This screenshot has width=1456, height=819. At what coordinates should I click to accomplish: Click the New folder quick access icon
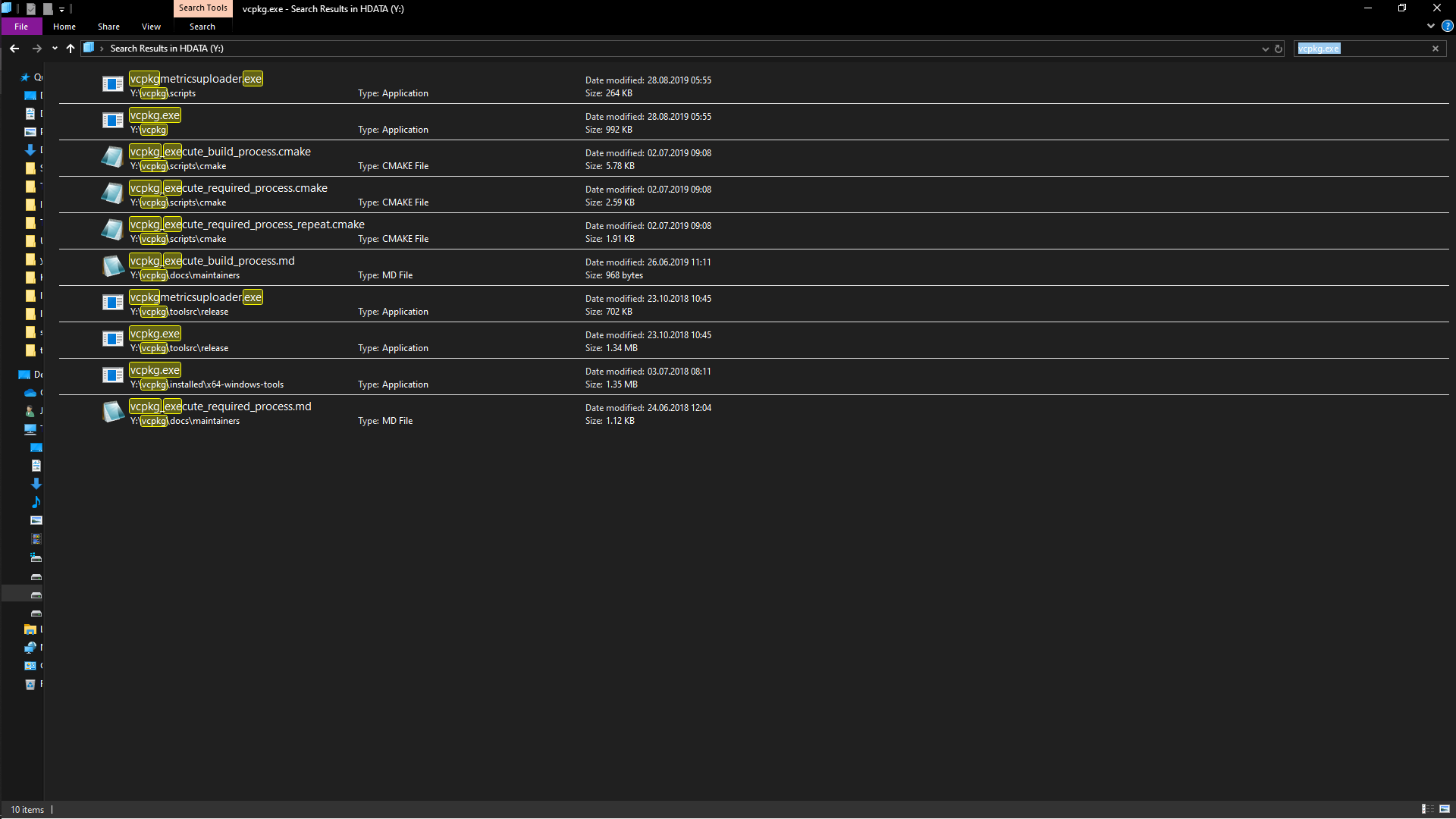pos(48,9)
